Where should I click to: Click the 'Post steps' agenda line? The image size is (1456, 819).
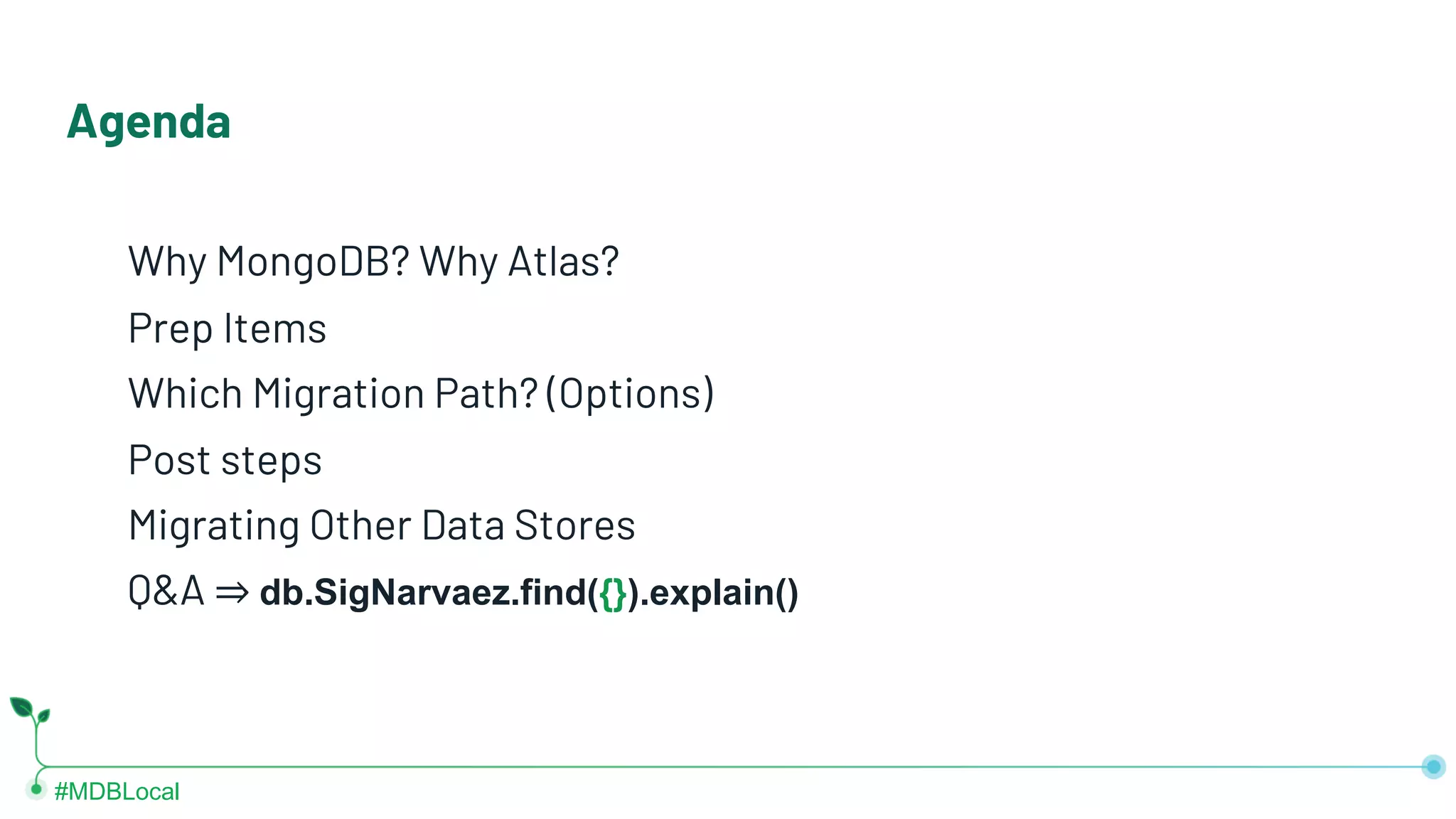(x=225, y=460)
